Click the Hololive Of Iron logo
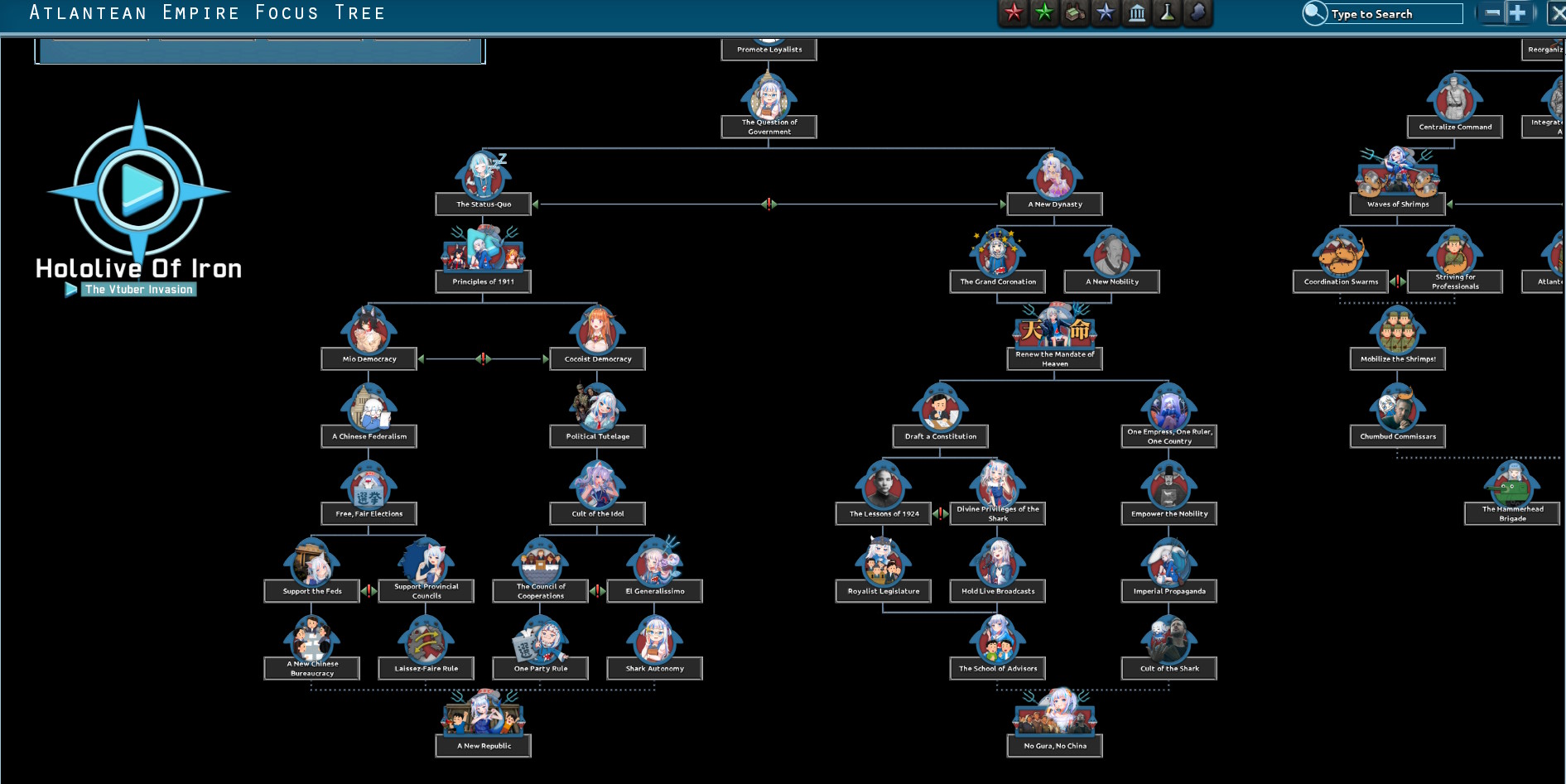The width and height of the screenshot is (1566, 784). click(138, 200)
